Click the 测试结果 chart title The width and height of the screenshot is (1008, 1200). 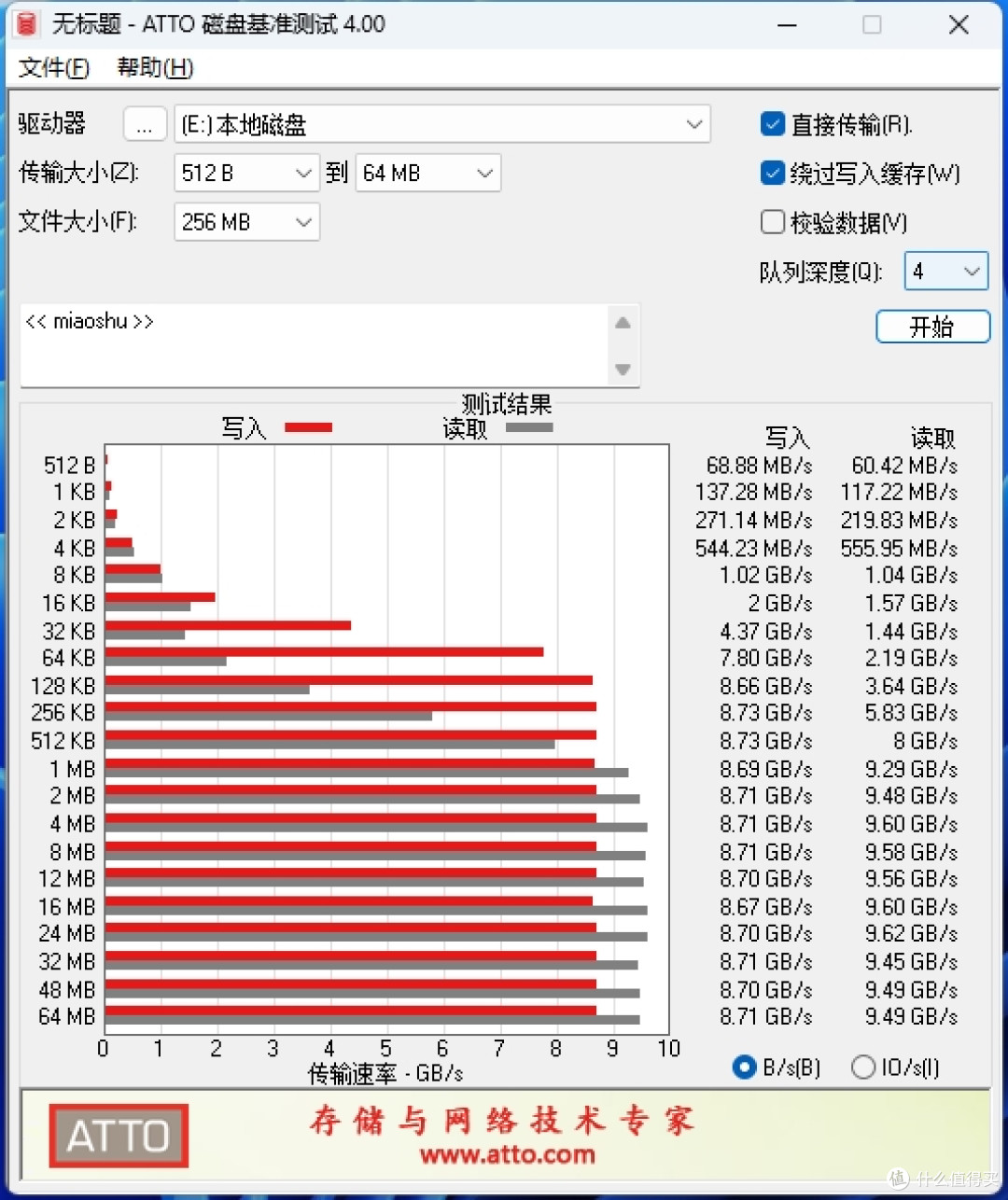507,404
